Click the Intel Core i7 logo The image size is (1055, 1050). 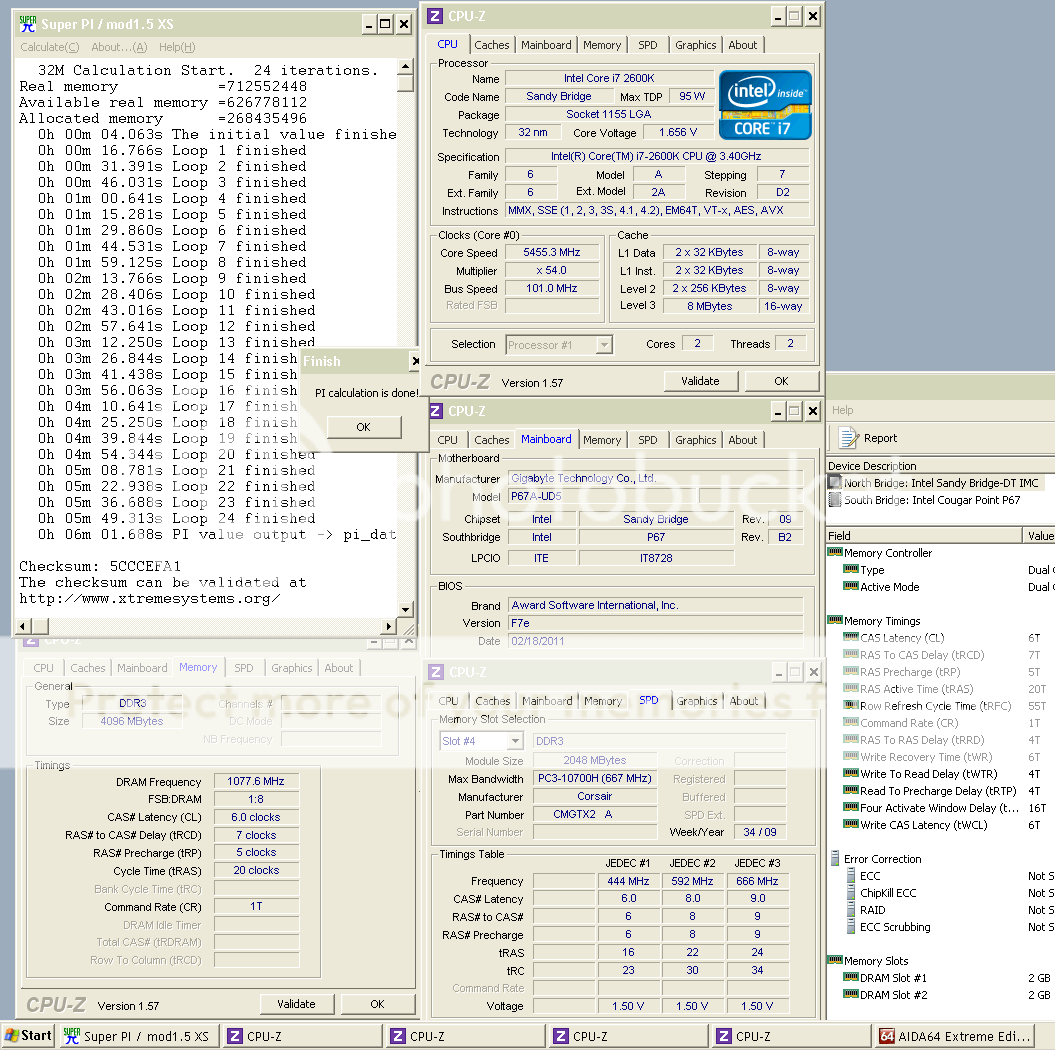click(765, 104)
